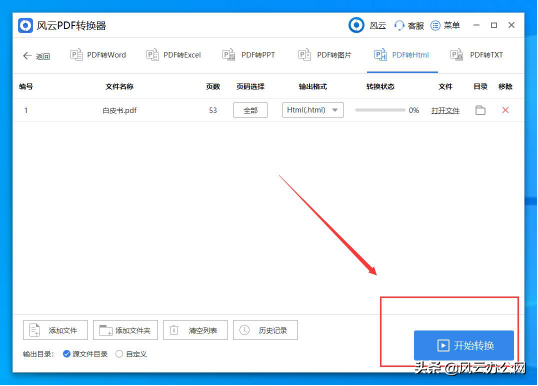Click the 清空列表 button

(195, 330)
